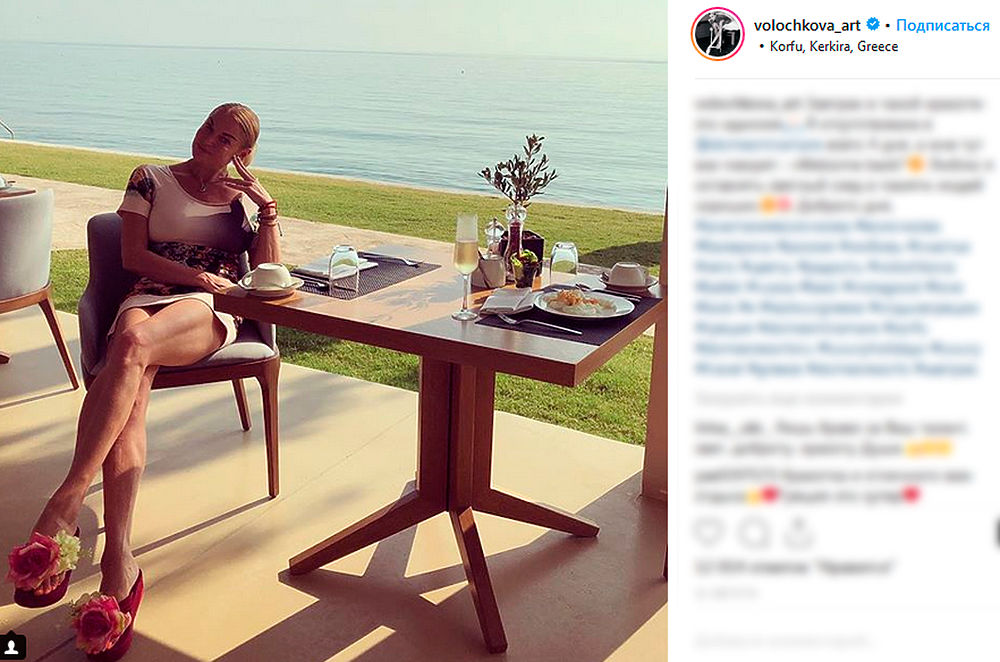The height and width of the screenshot is (662, 1000).
Task: View the likes count below action icons
Action: coord(795,566)
